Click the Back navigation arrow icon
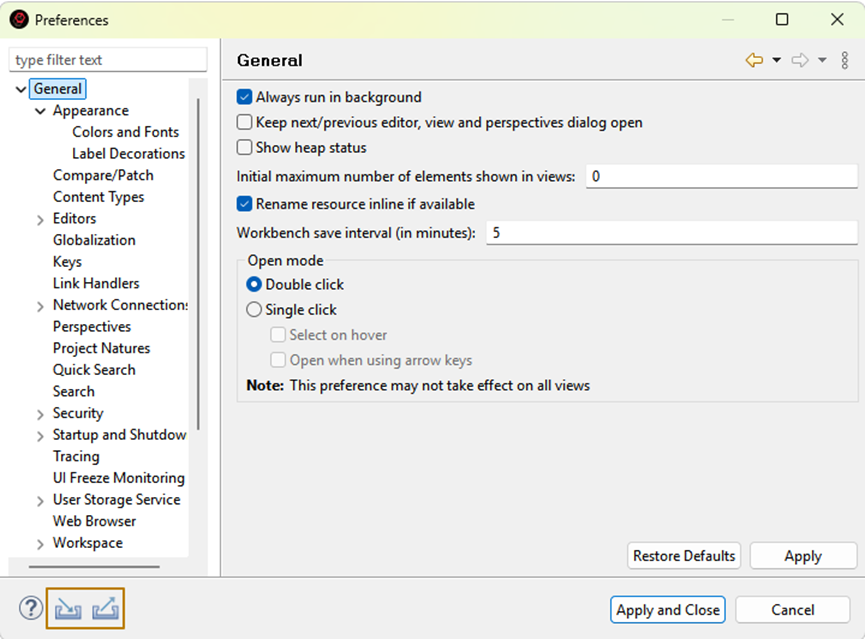The image size is (865, 639). [754, 61]
